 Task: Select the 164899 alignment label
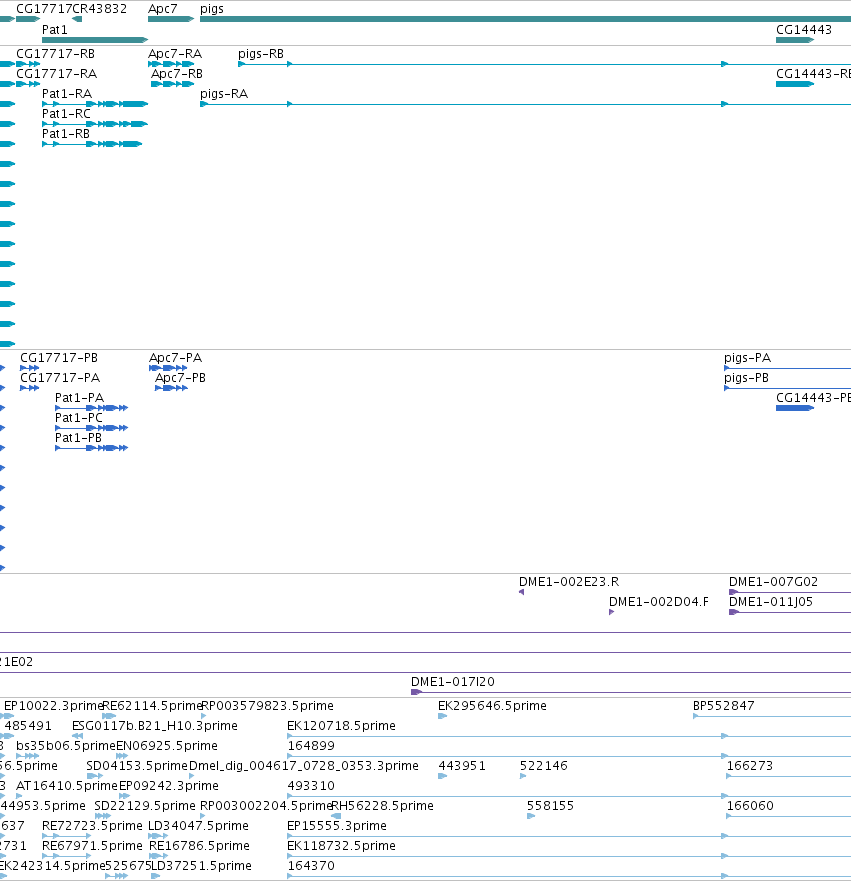(311, 746)
